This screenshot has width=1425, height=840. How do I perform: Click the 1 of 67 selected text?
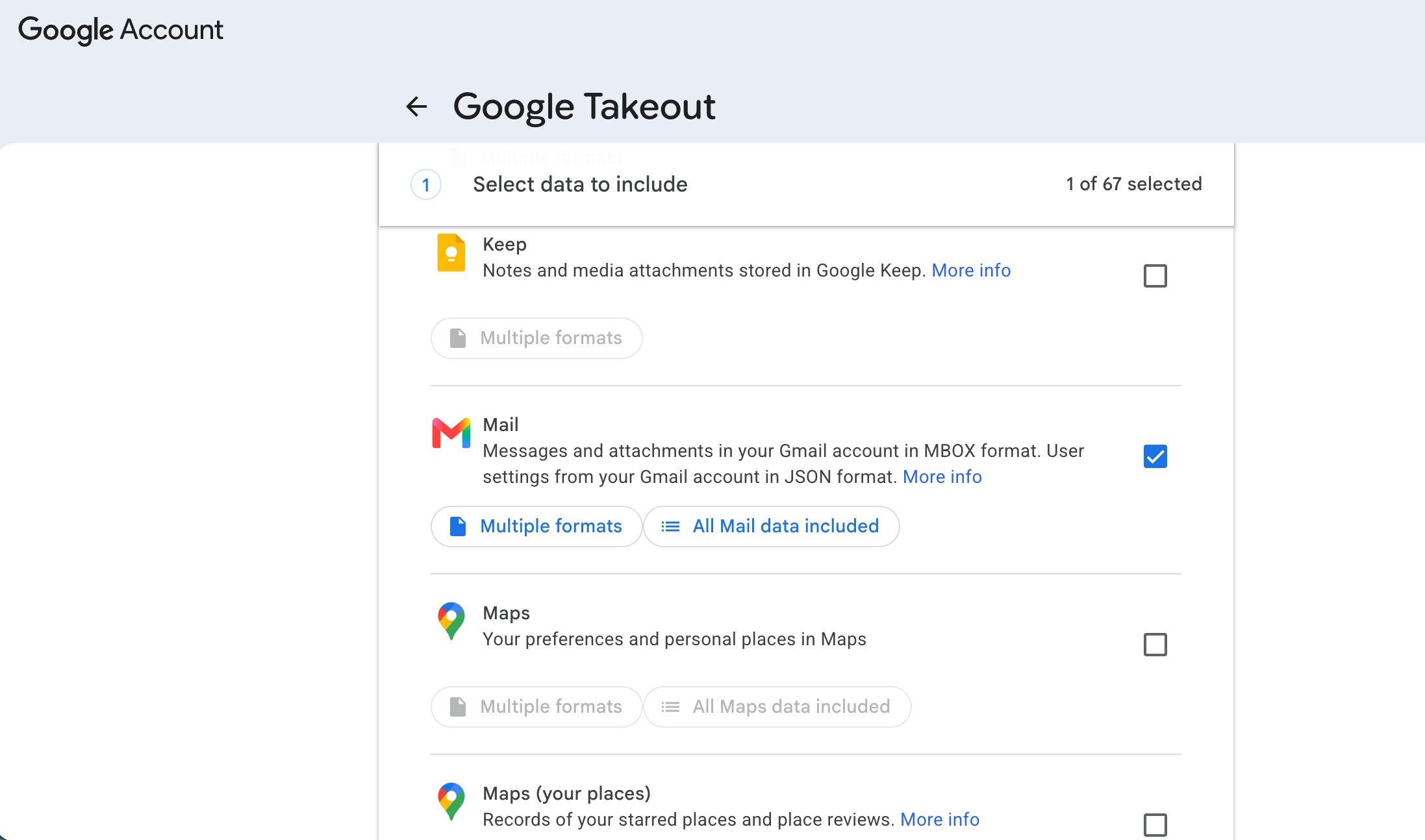(1134, 184)
